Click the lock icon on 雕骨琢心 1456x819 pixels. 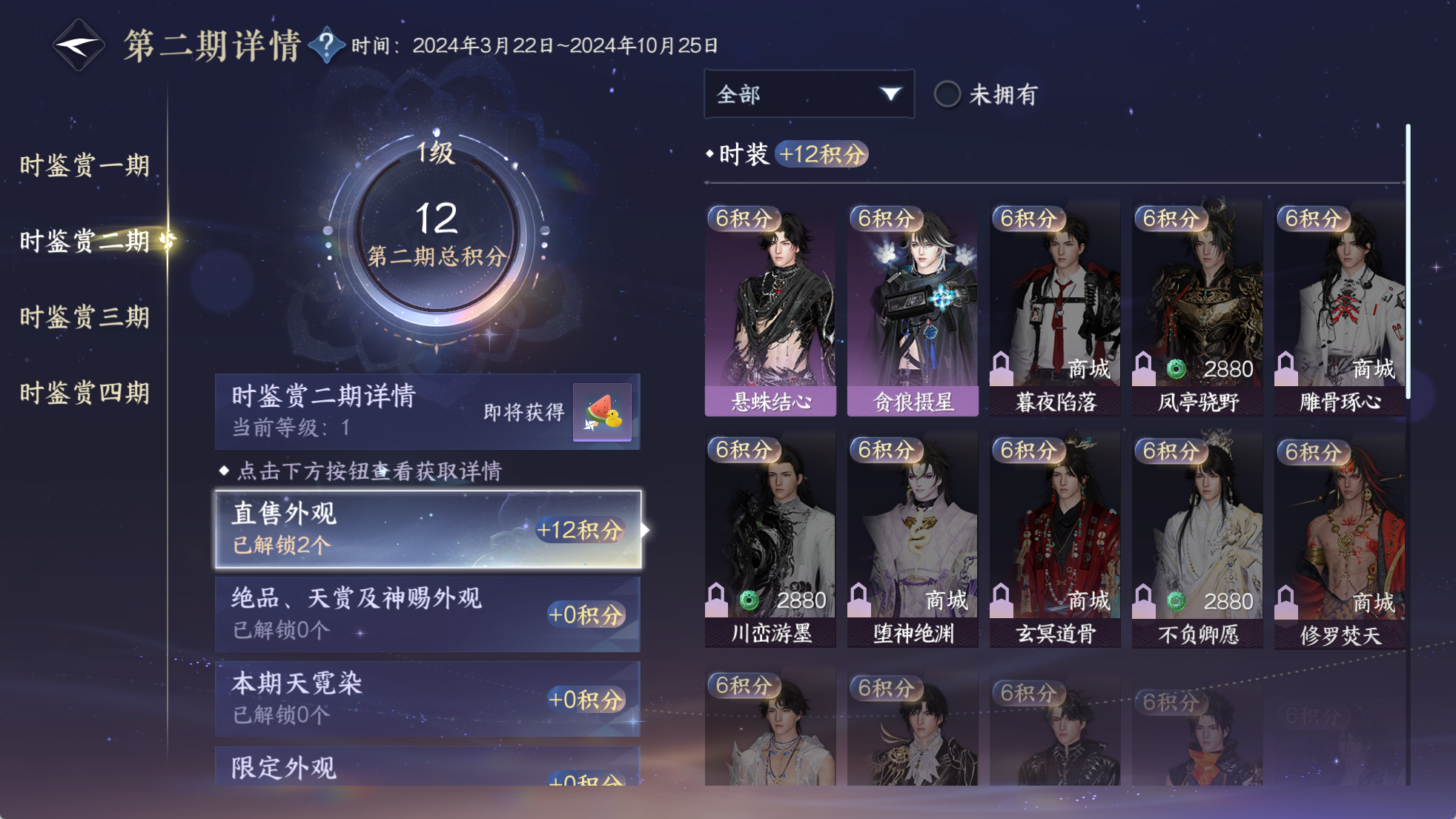pyautogui.click(x=1286, y=368)
